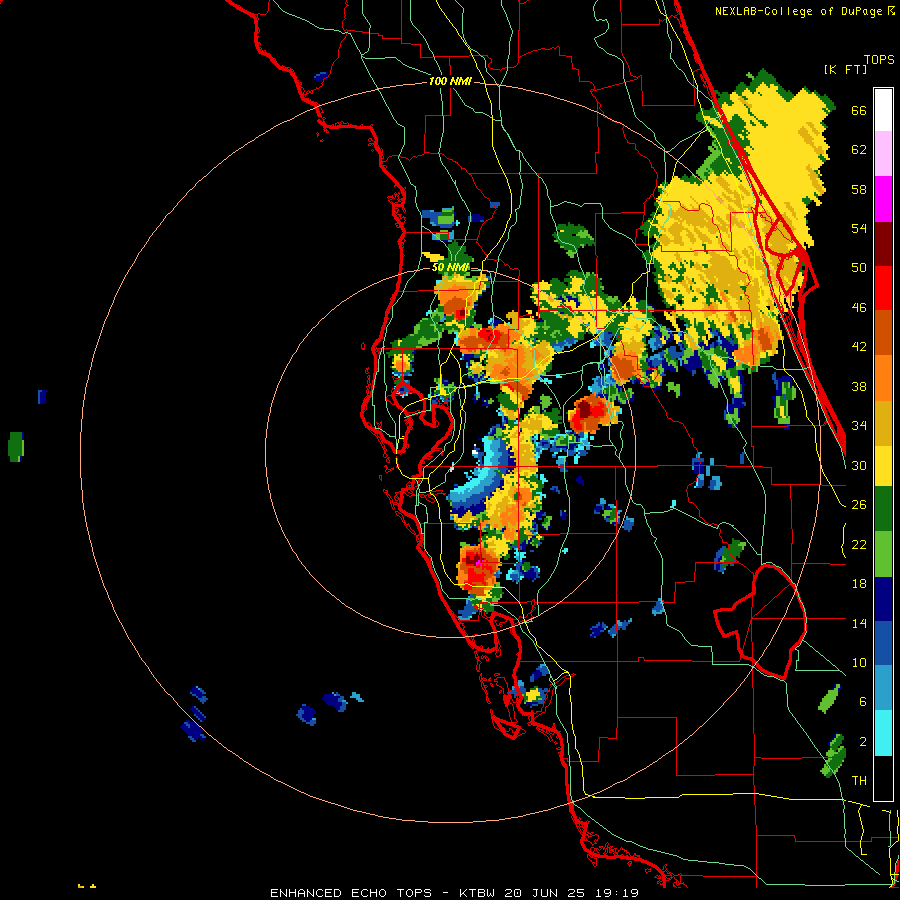Click the white swatch atop the color bar
This screenshot has width=900, height=900.
883,110
